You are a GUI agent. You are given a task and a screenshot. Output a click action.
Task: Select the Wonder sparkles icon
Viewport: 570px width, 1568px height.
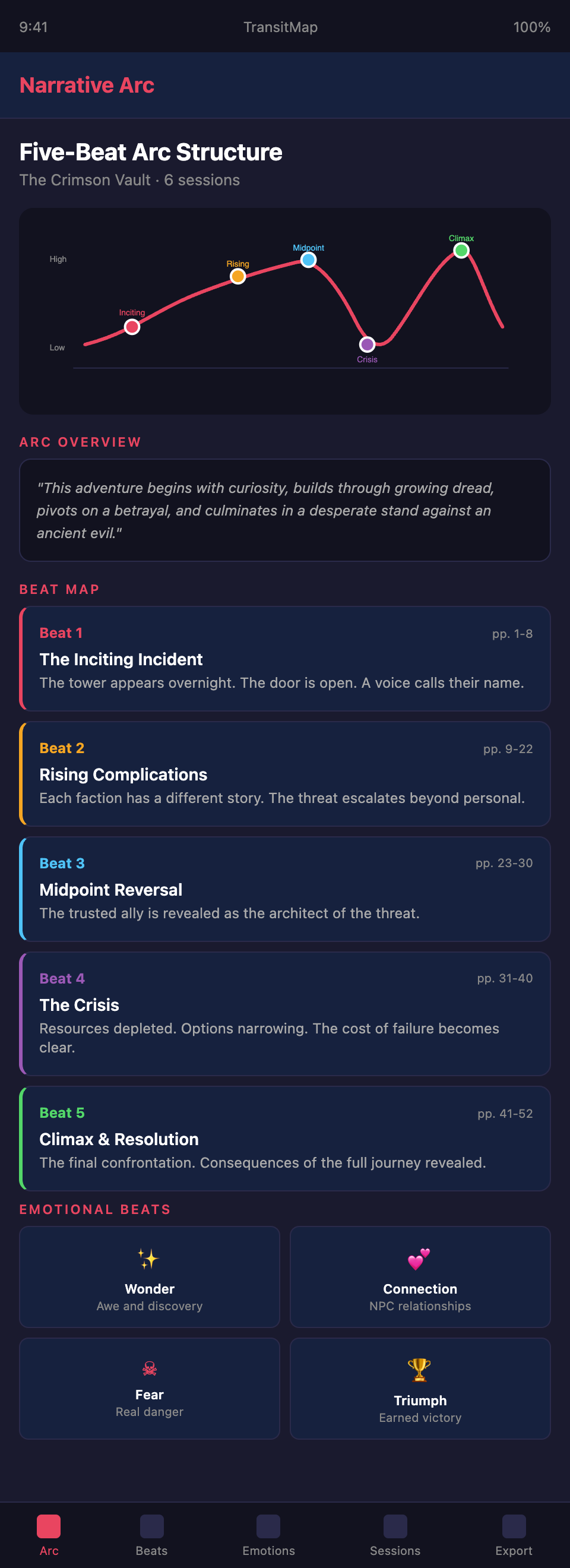149,1258
